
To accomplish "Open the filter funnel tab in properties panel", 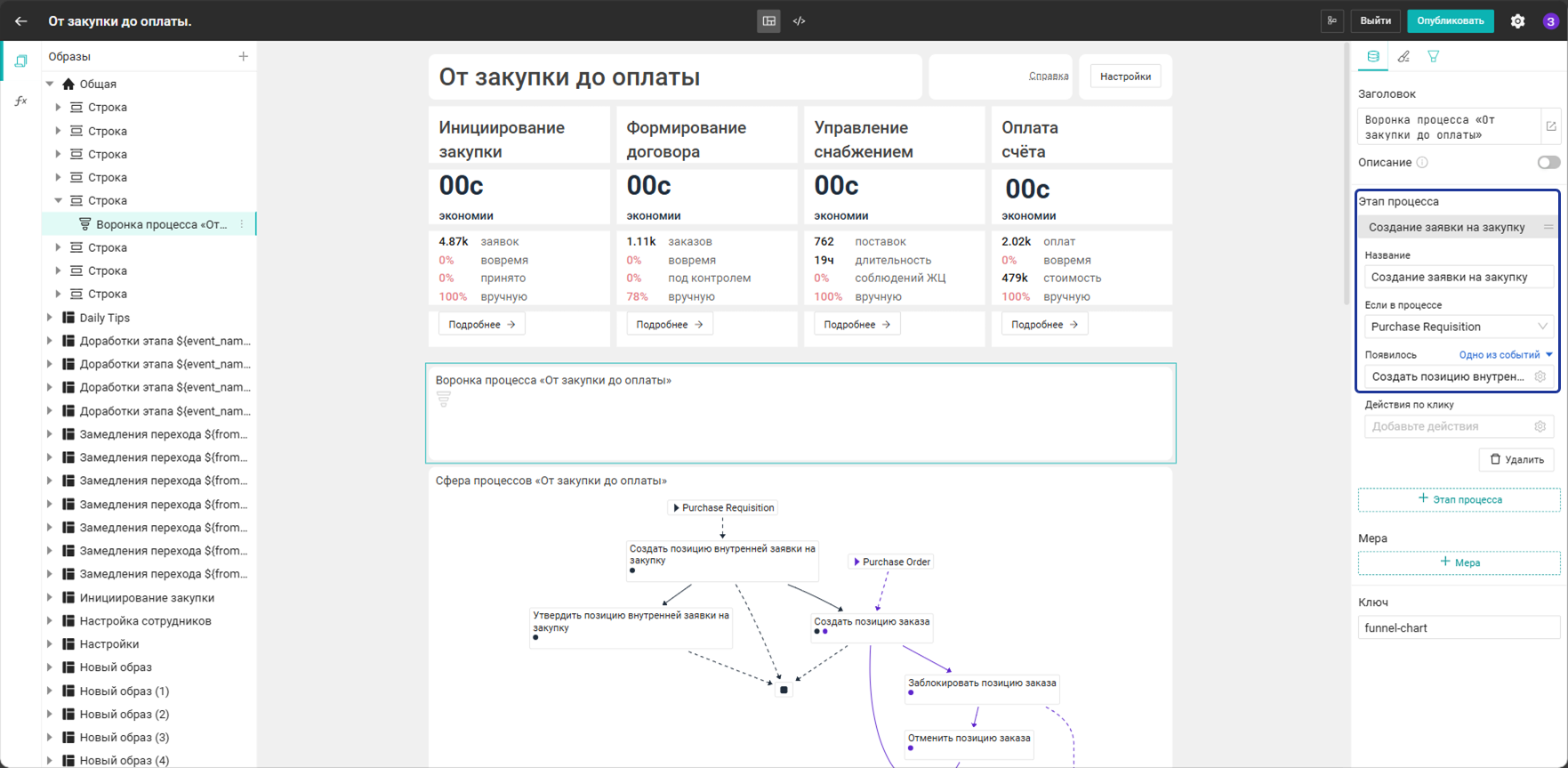I will click(x=1434, y=56).
